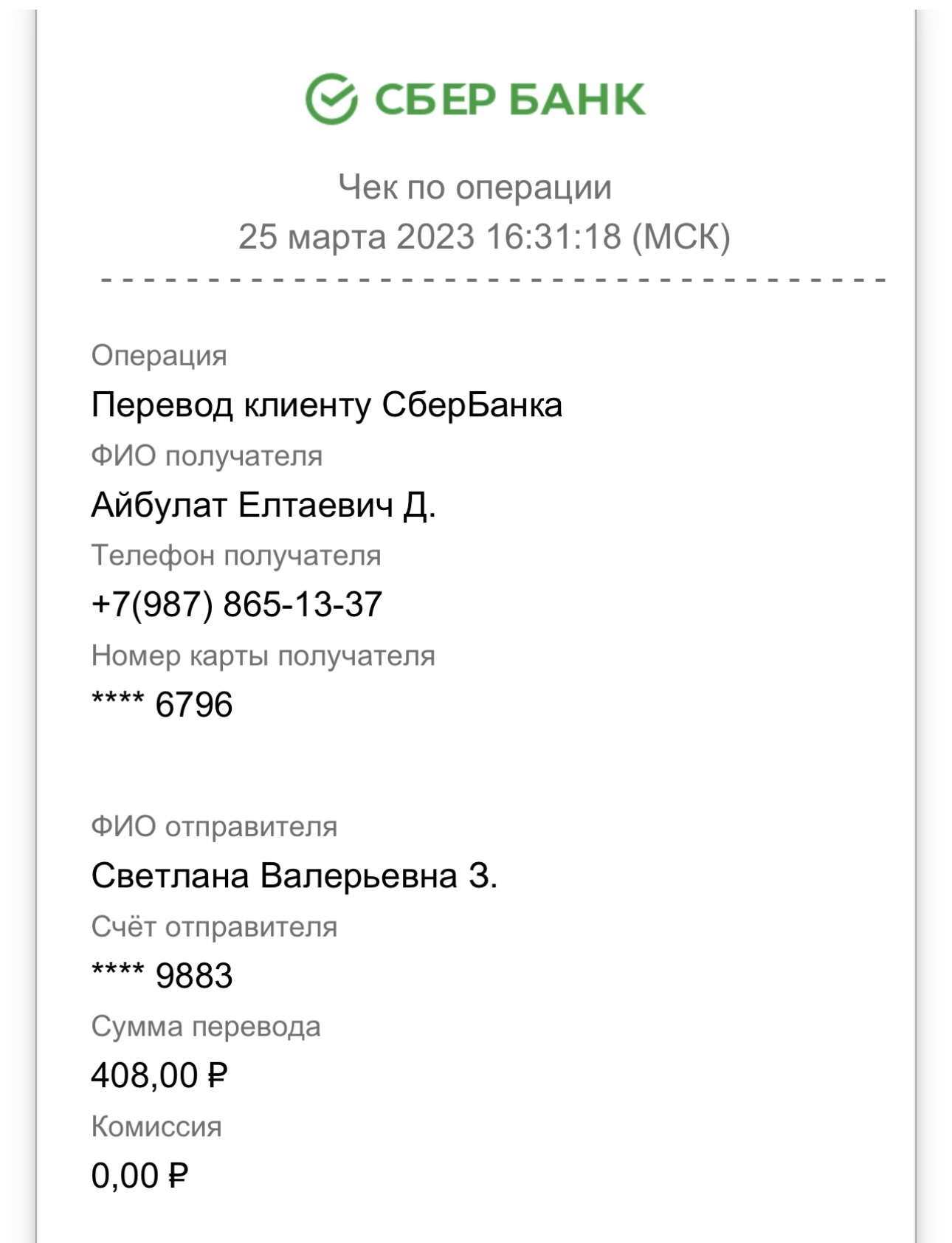The image size is (952, 1243).
Task: Click the green Sber checkmark logo icon
Action: (331, 99)
